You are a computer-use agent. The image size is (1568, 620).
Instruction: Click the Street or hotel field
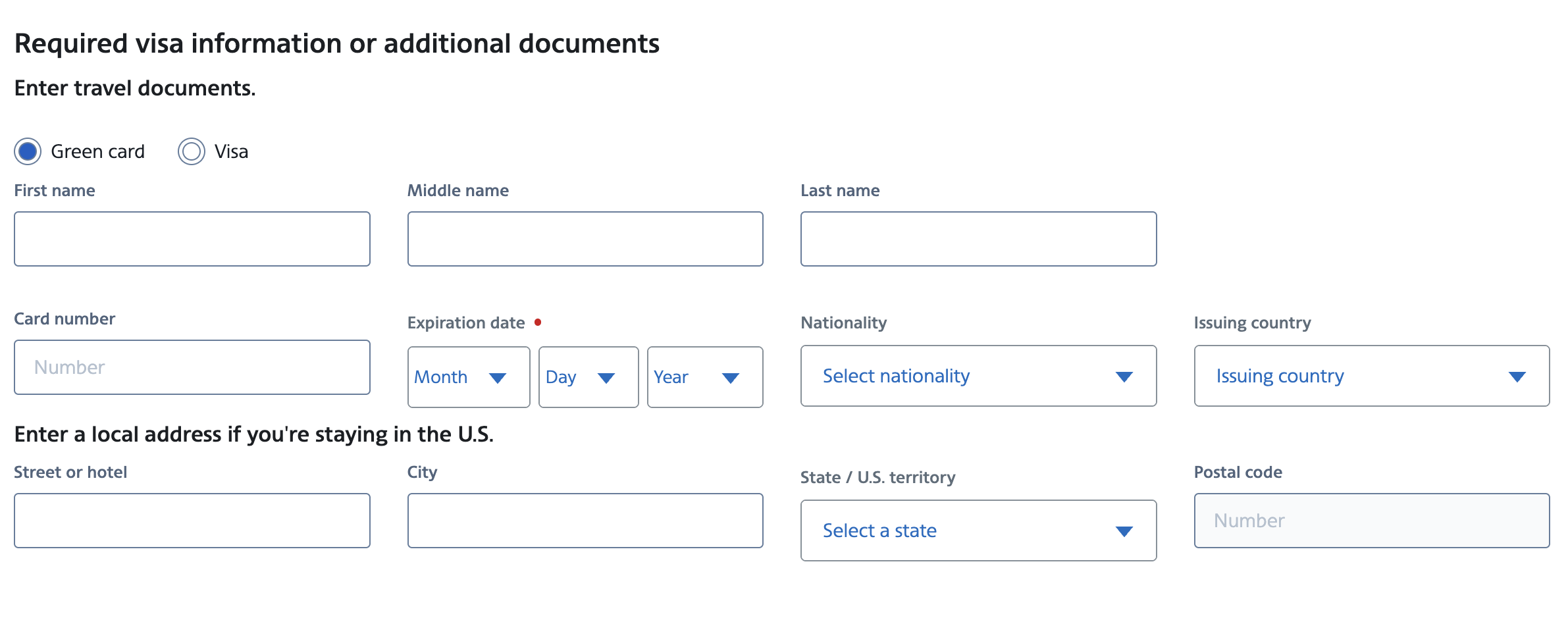[x=192, y=521]
